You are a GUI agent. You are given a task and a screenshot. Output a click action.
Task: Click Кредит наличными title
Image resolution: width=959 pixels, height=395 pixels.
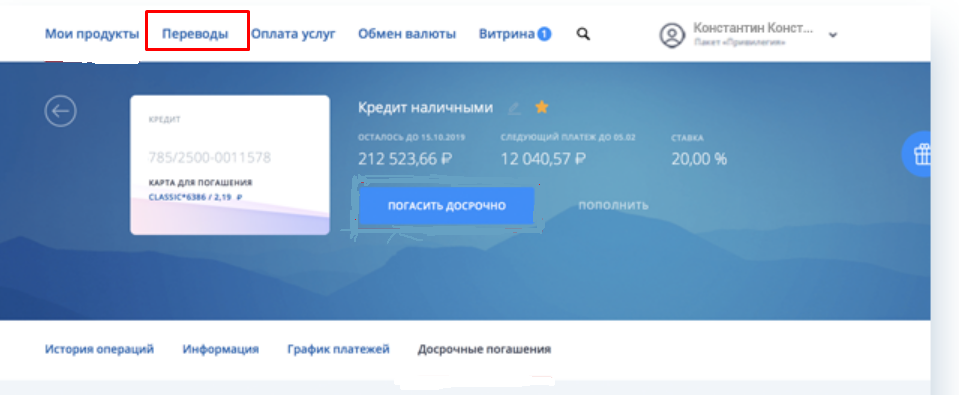[426, 108]
